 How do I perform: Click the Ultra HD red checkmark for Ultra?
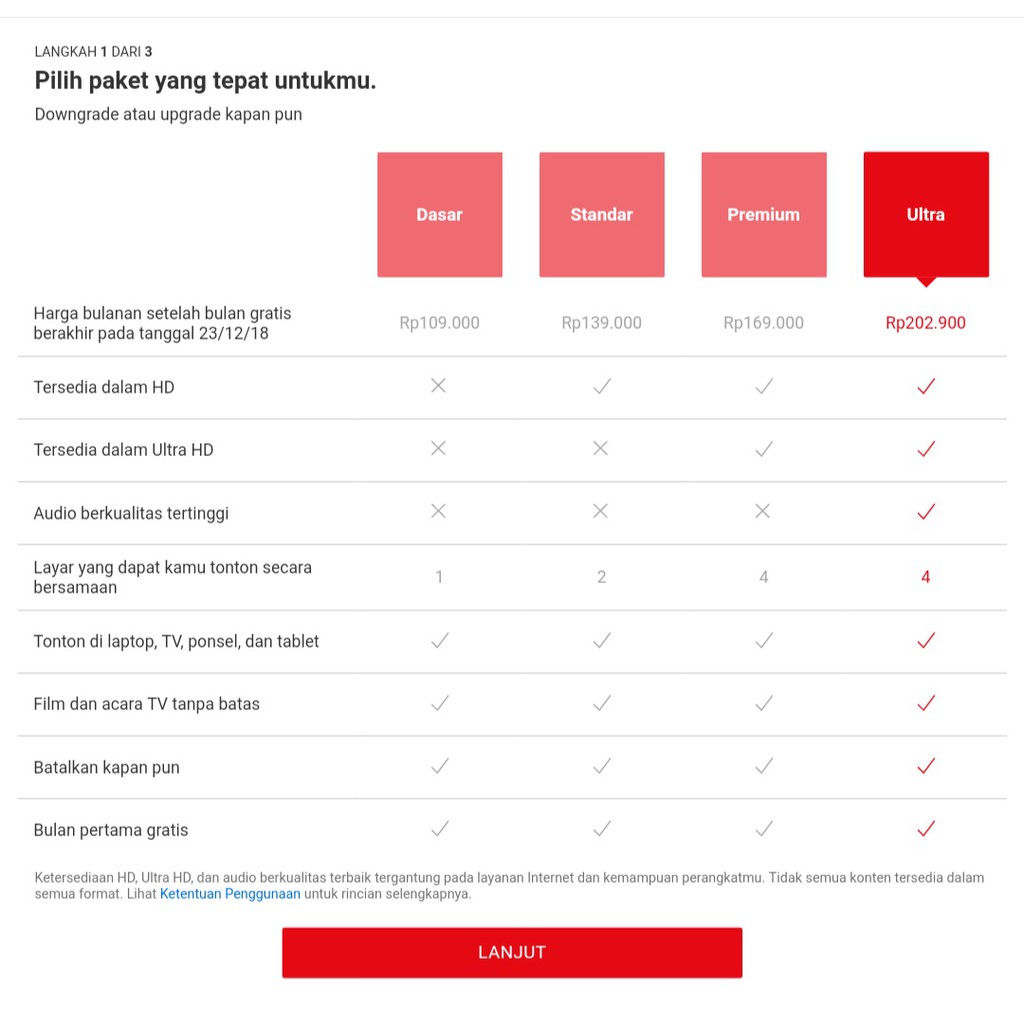coord(925,449)
